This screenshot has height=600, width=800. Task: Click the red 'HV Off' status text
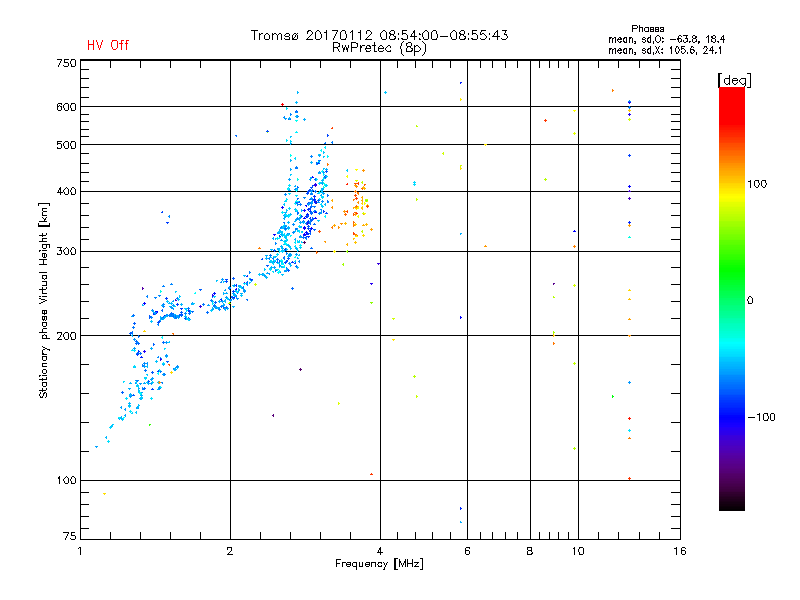click(108, 45)
